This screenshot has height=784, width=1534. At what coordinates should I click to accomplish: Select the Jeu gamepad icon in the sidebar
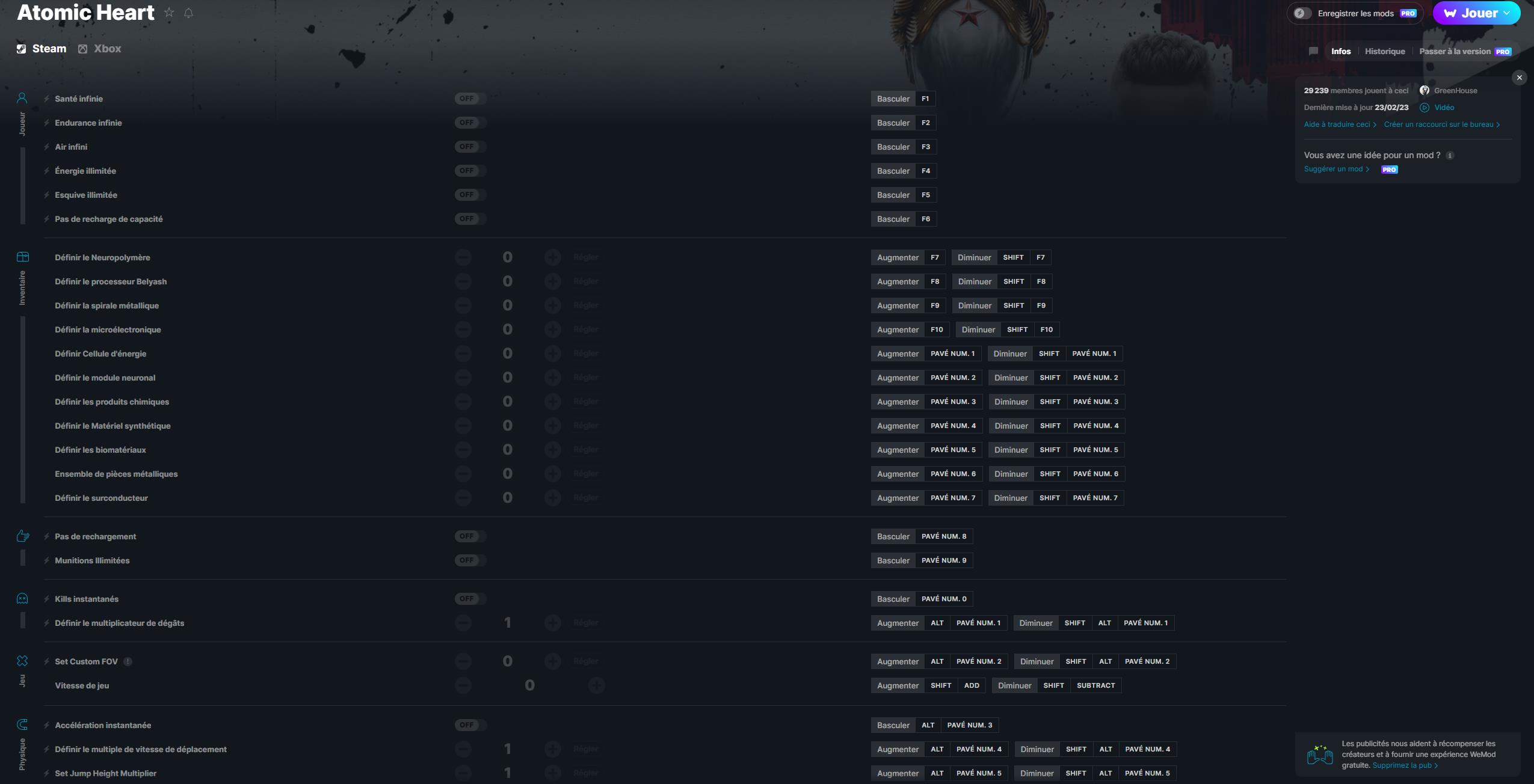pos(22,661)
